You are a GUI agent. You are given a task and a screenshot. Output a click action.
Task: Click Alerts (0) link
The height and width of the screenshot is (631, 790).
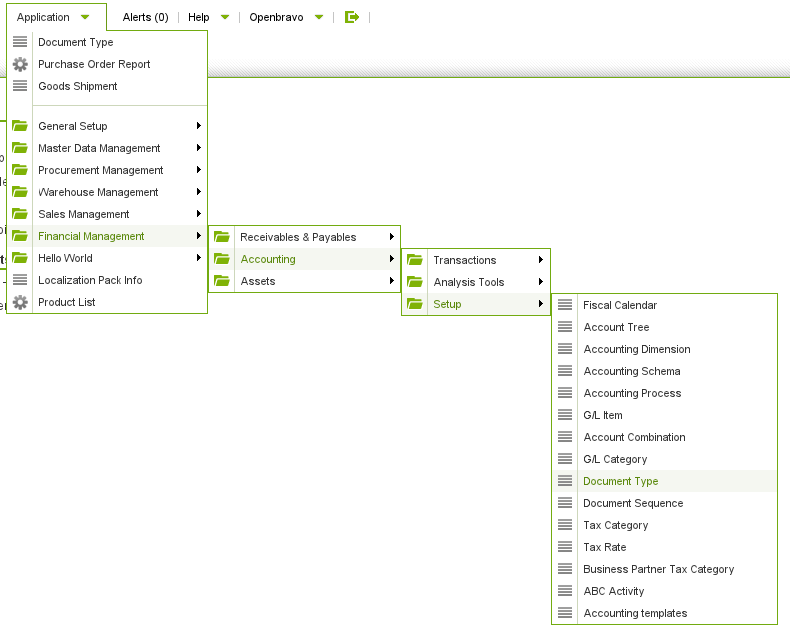pyautogui.click(x=145, y=17)
